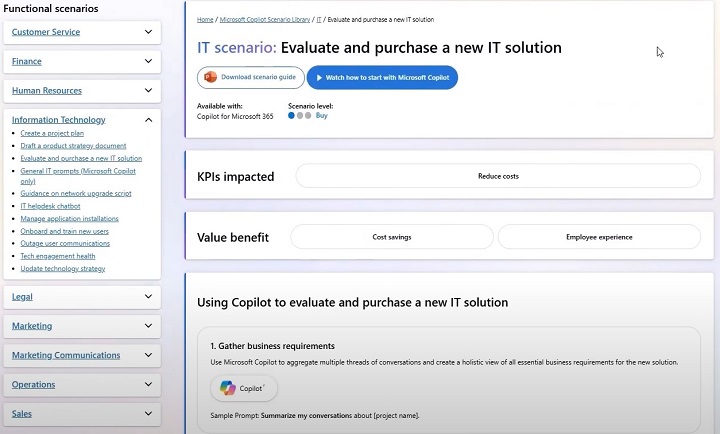This screenshot has height=434, width=720.
Task: Expand the Marketing Communications section
Action: (148, 355)
